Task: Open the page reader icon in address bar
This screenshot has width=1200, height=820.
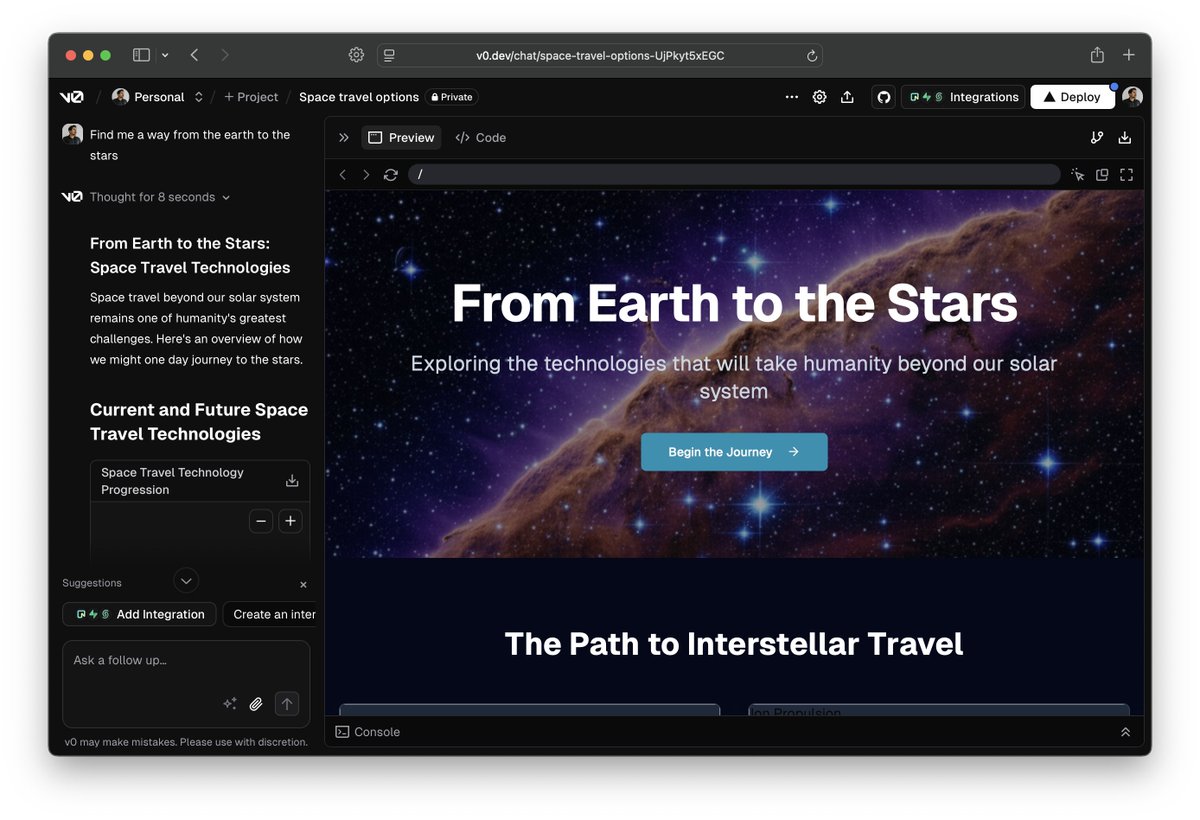Action: (390, 55)
